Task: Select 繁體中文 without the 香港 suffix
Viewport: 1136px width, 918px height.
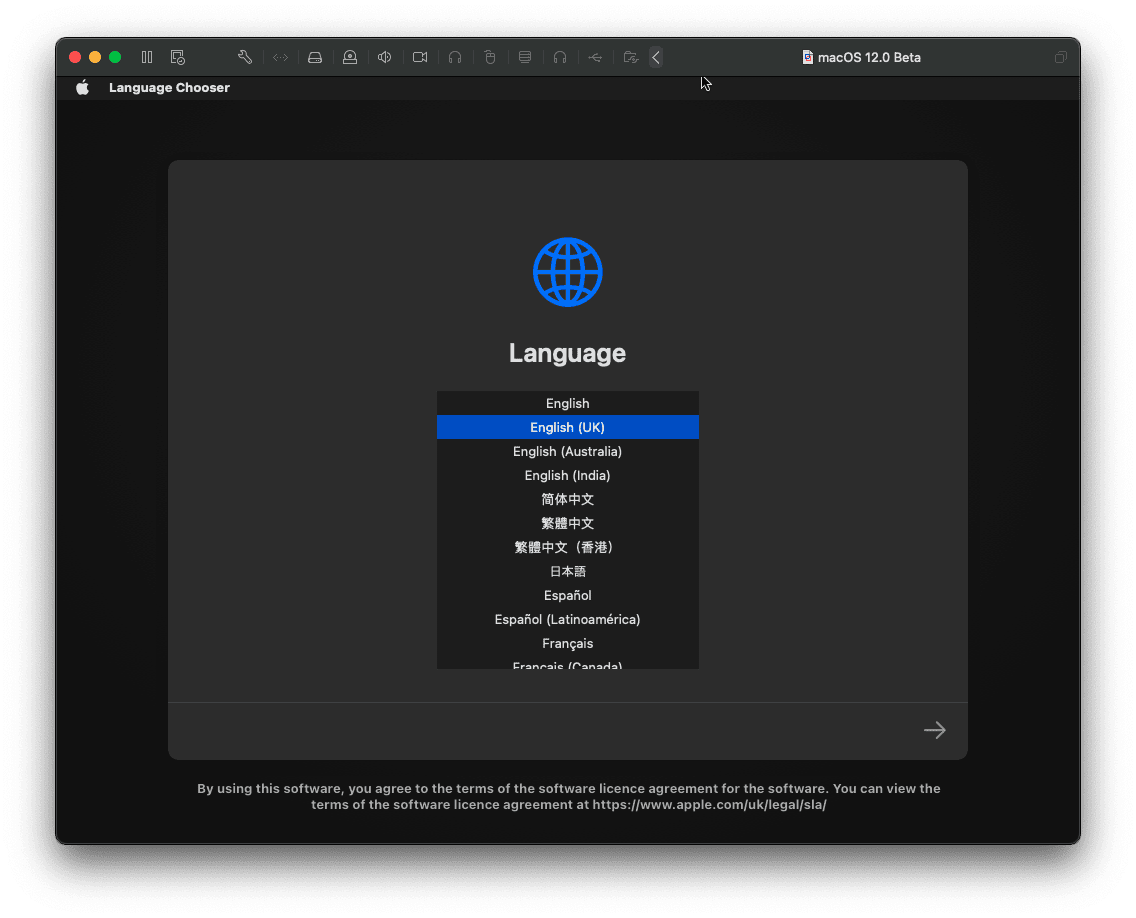Action: 568,523
